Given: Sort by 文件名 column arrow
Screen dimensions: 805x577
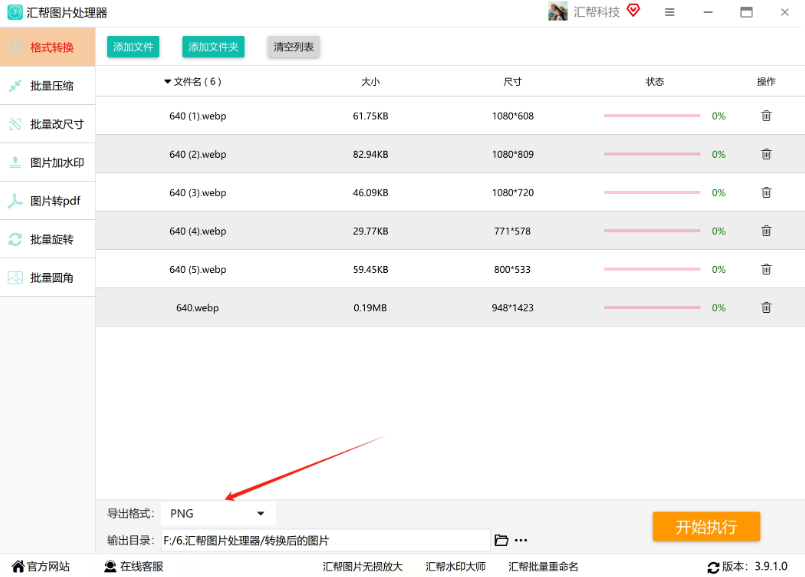Looking at the screenshot, I should click(x=167, y=82).
